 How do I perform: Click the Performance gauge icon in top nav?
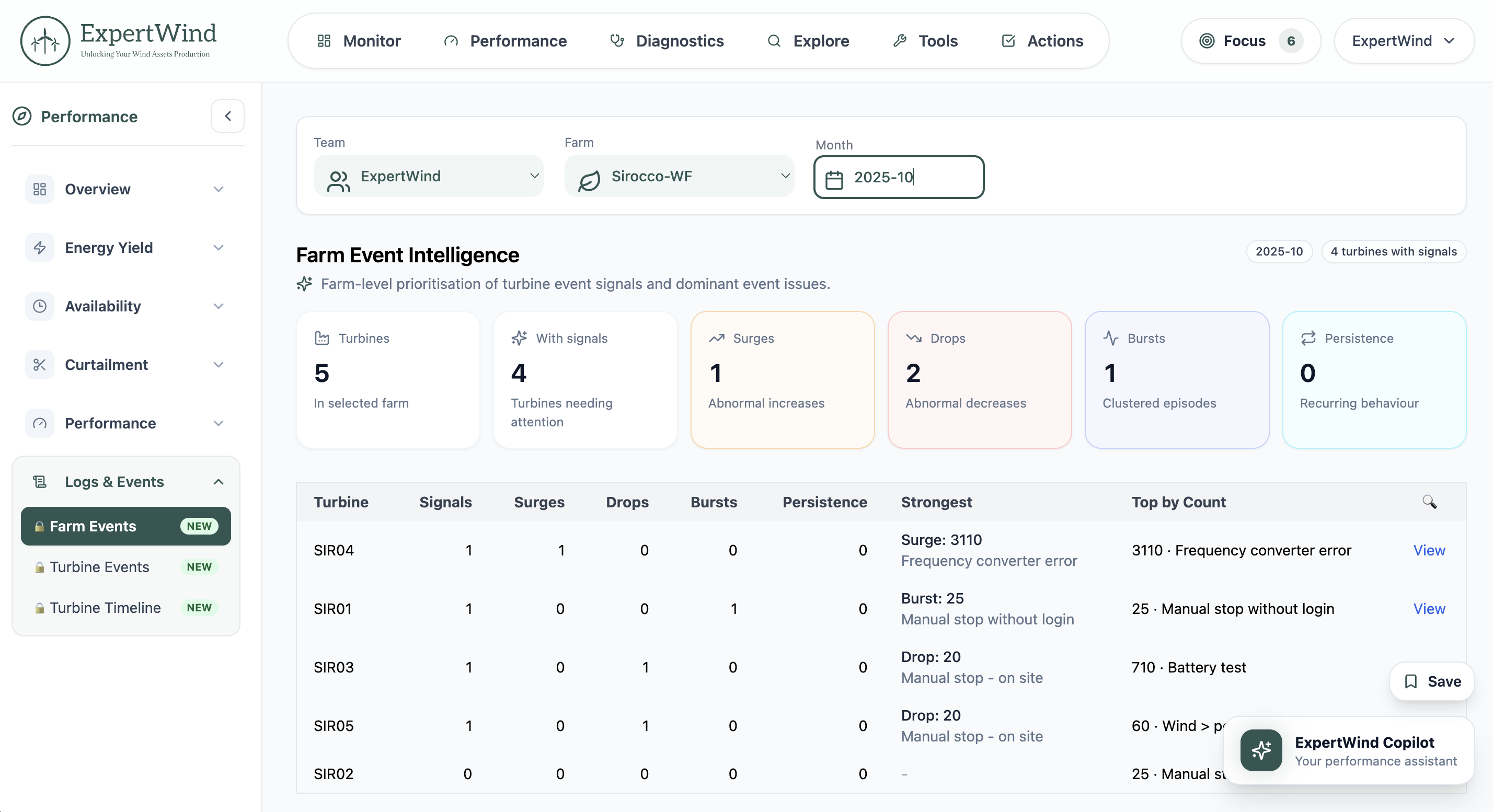click(x=451, y=41)
